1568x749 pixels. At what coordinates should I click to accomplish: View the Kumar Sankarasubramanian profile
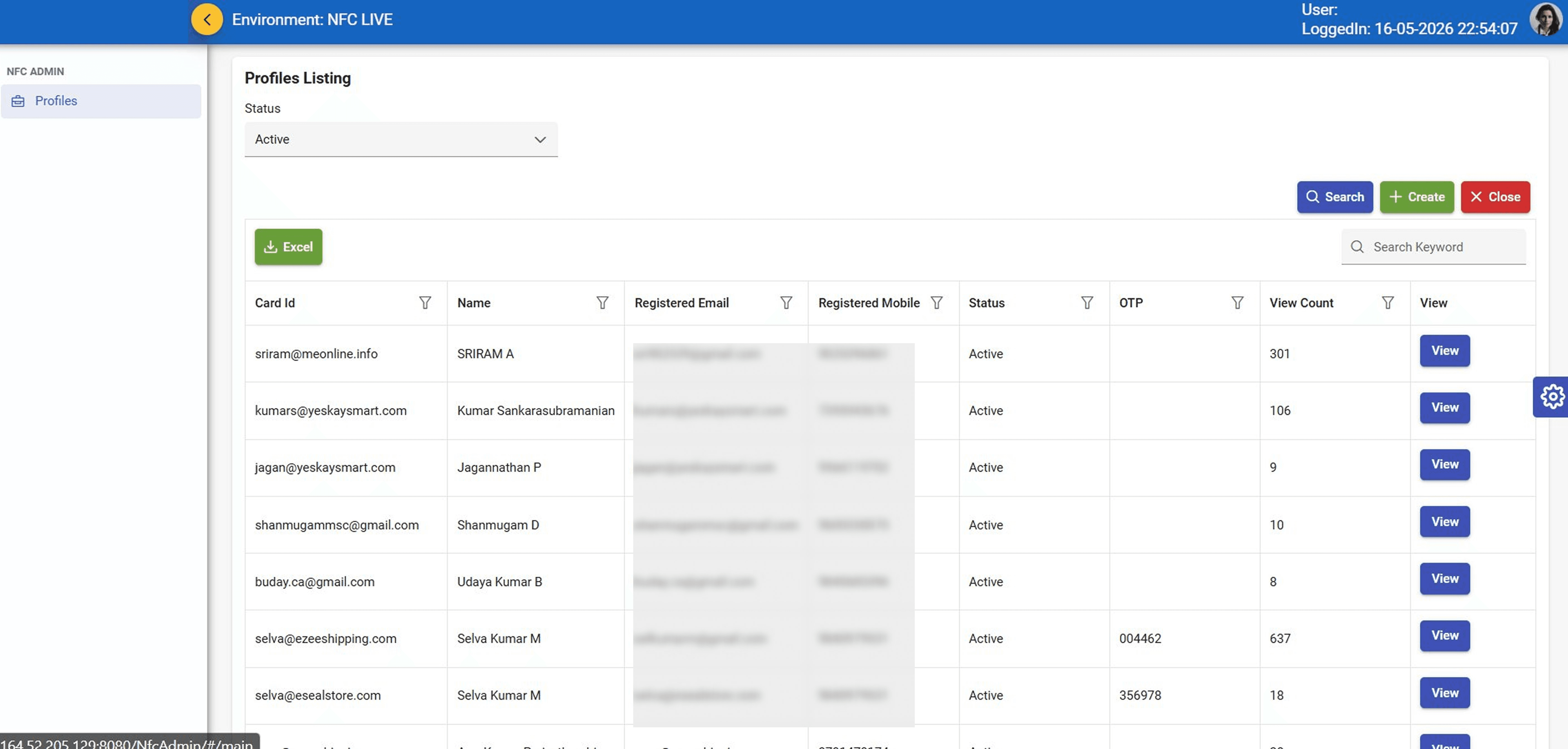click(1444, 408)
